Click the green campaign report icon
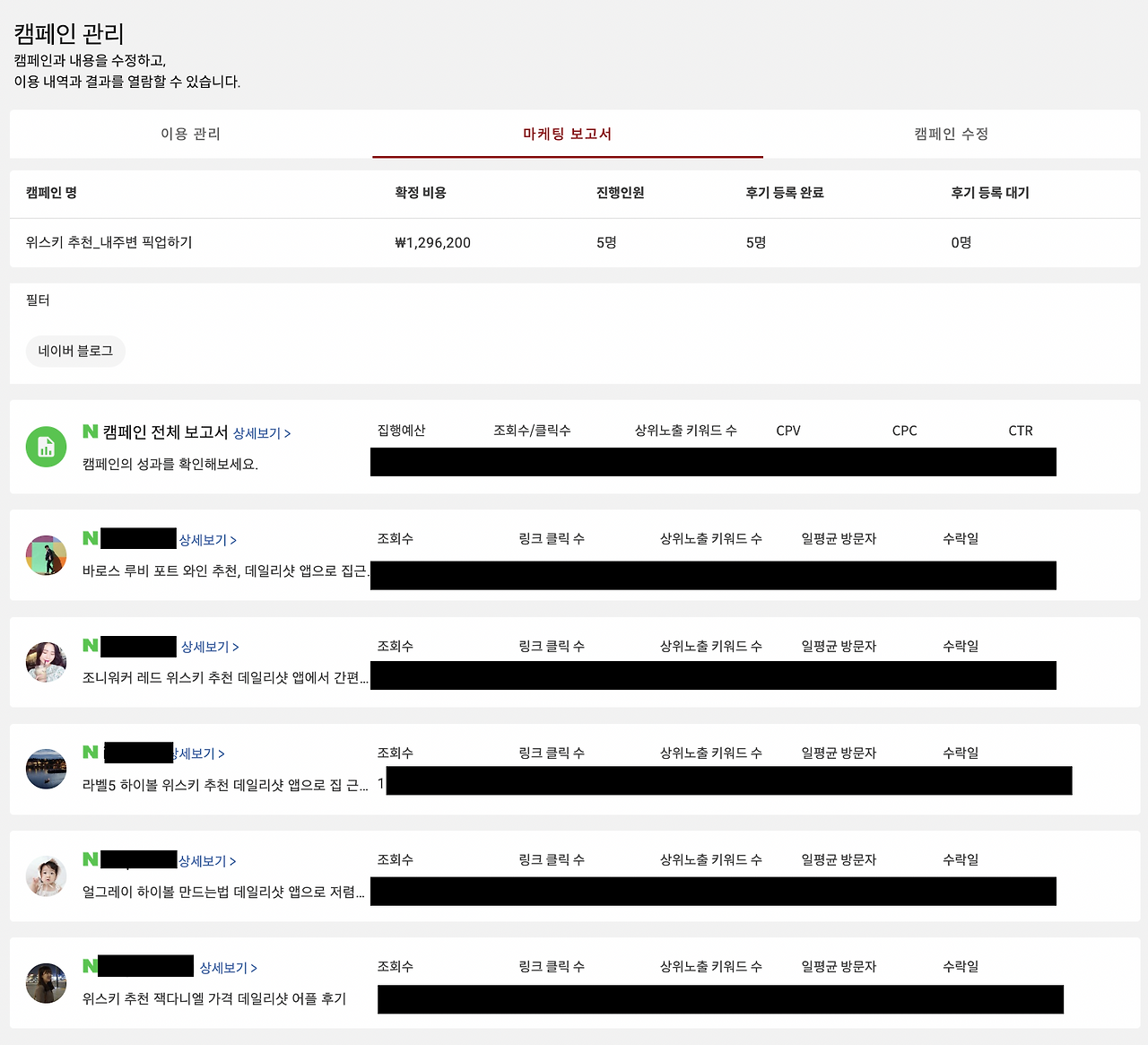This screenshot has width=1148, height=1045. point(46,446)
